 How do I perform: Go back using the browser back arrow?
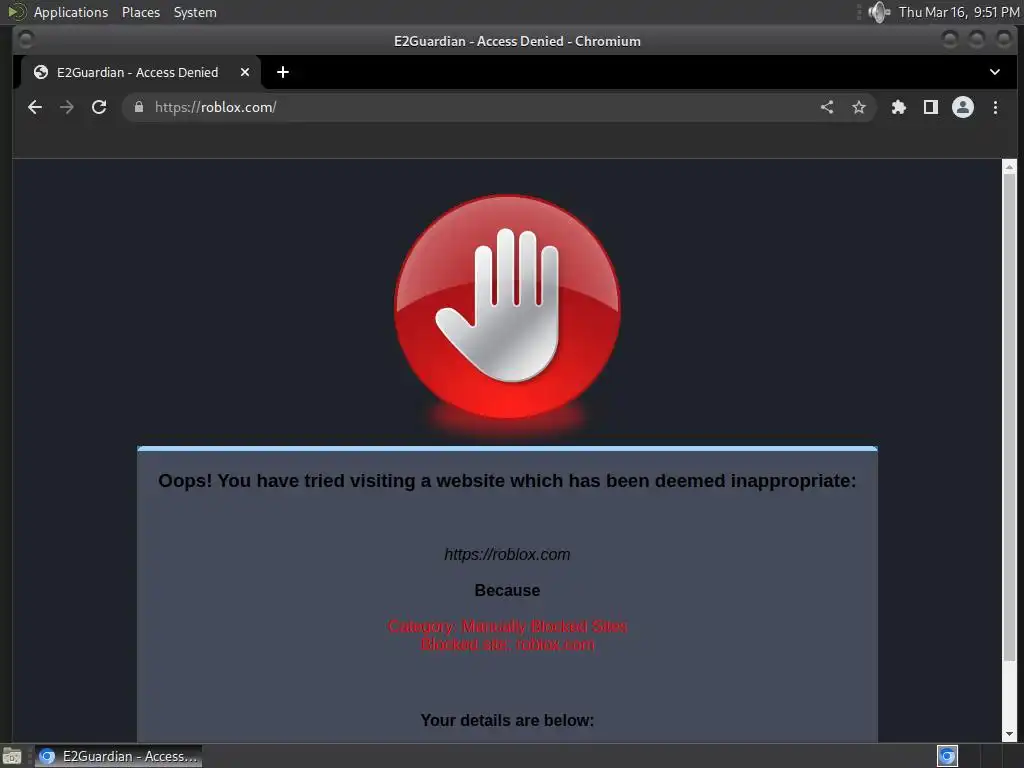35,107
